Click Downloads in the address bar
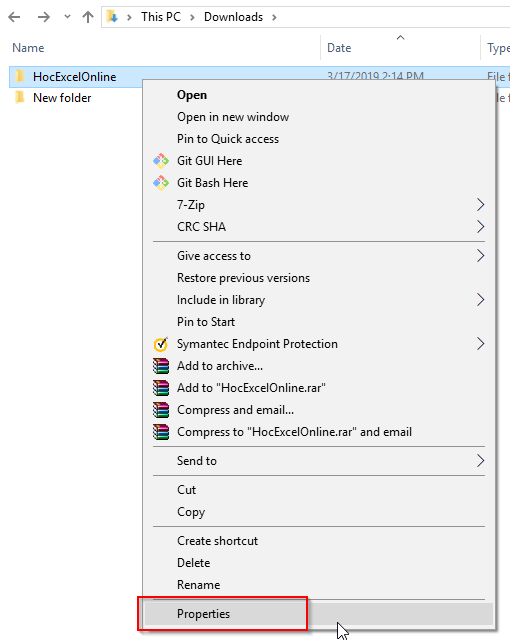 pyautogui.click(x=233, y=17)
